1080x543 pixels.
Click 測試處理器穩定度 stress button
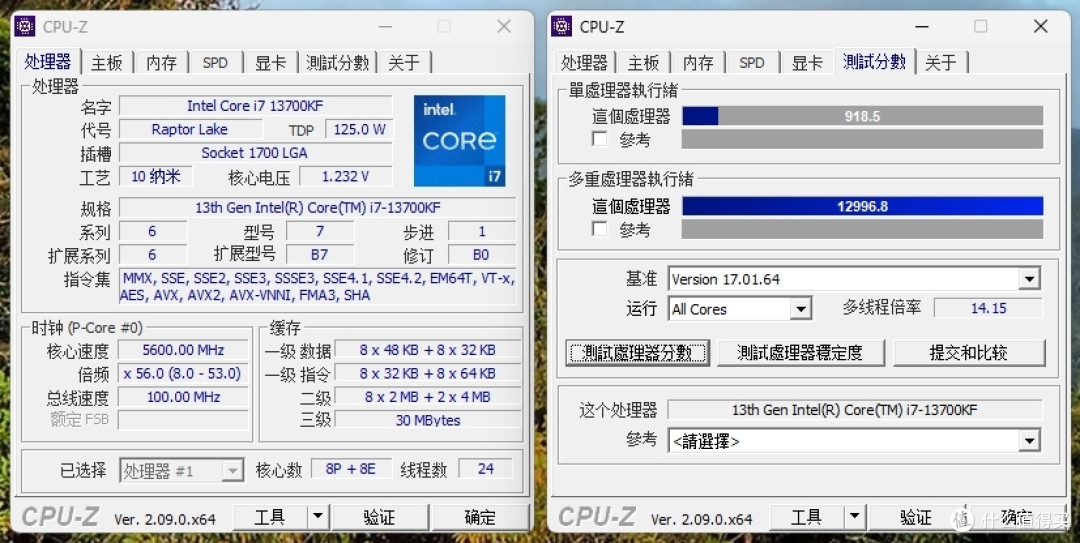800,353
